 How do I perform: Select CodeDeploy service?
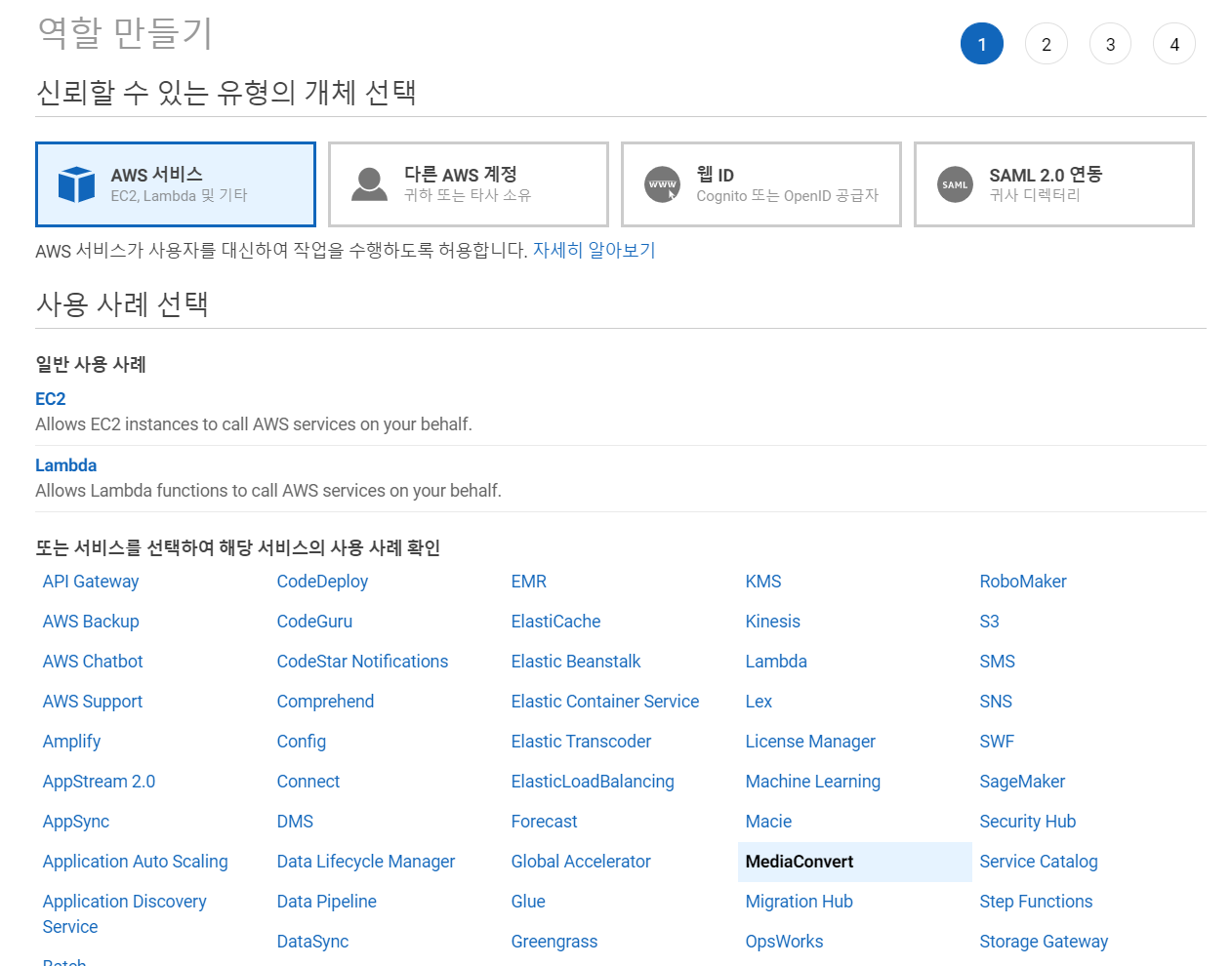322,582
